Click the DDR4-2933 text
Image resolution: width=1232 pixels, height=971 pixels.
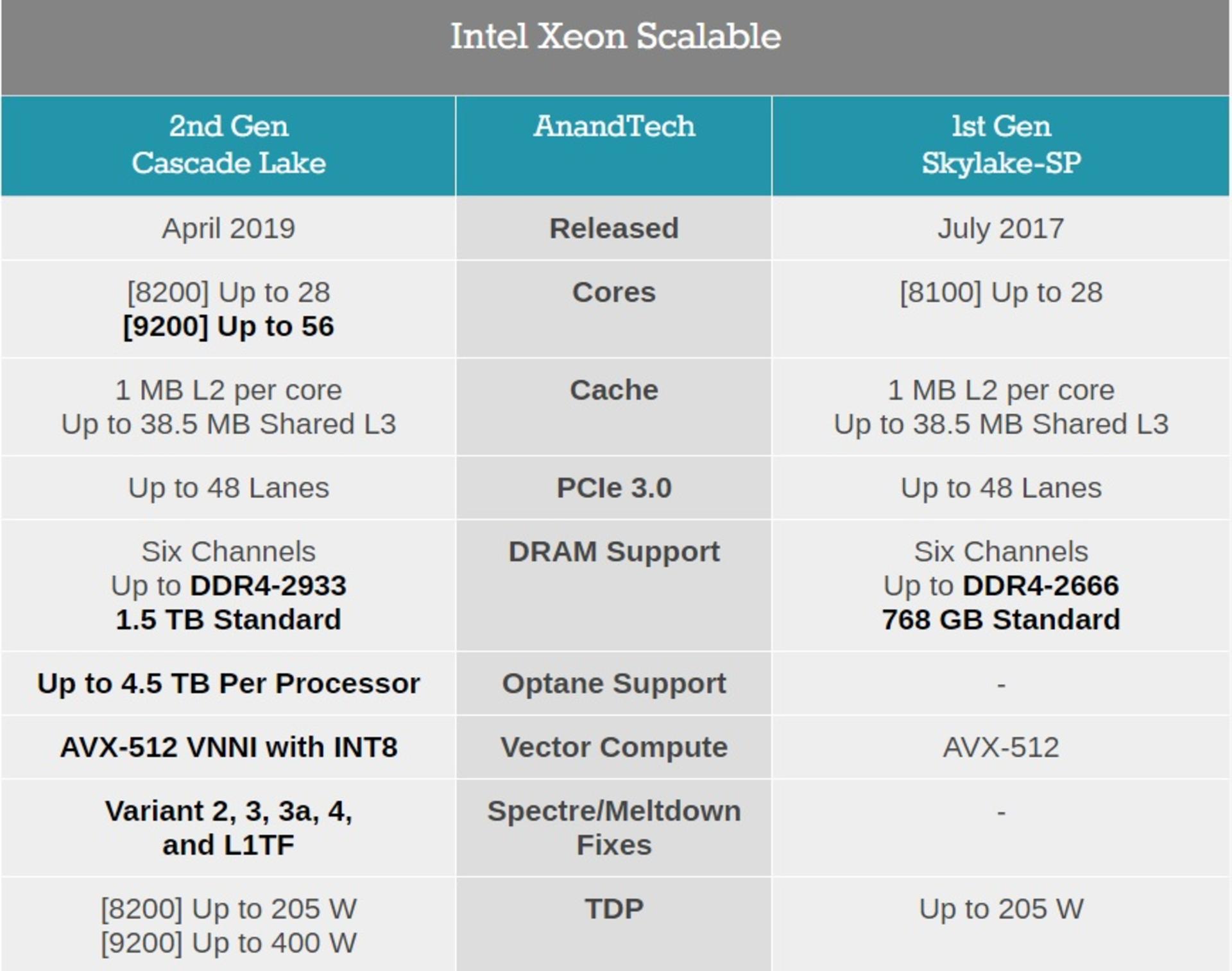click(268, 586)
